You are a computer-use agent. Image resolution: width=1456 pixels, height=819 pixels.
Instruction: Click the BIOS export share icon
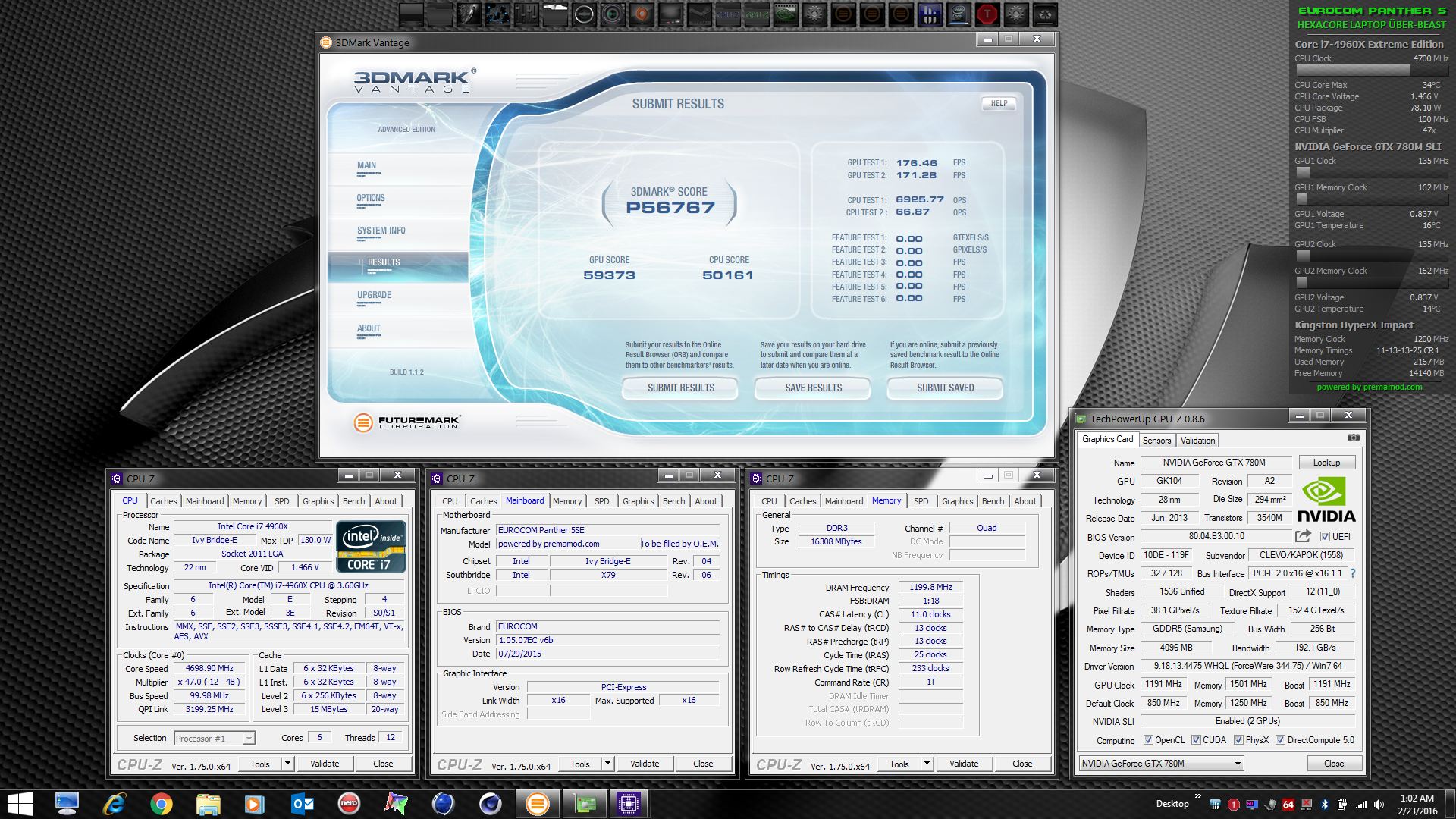[1303, 536]
